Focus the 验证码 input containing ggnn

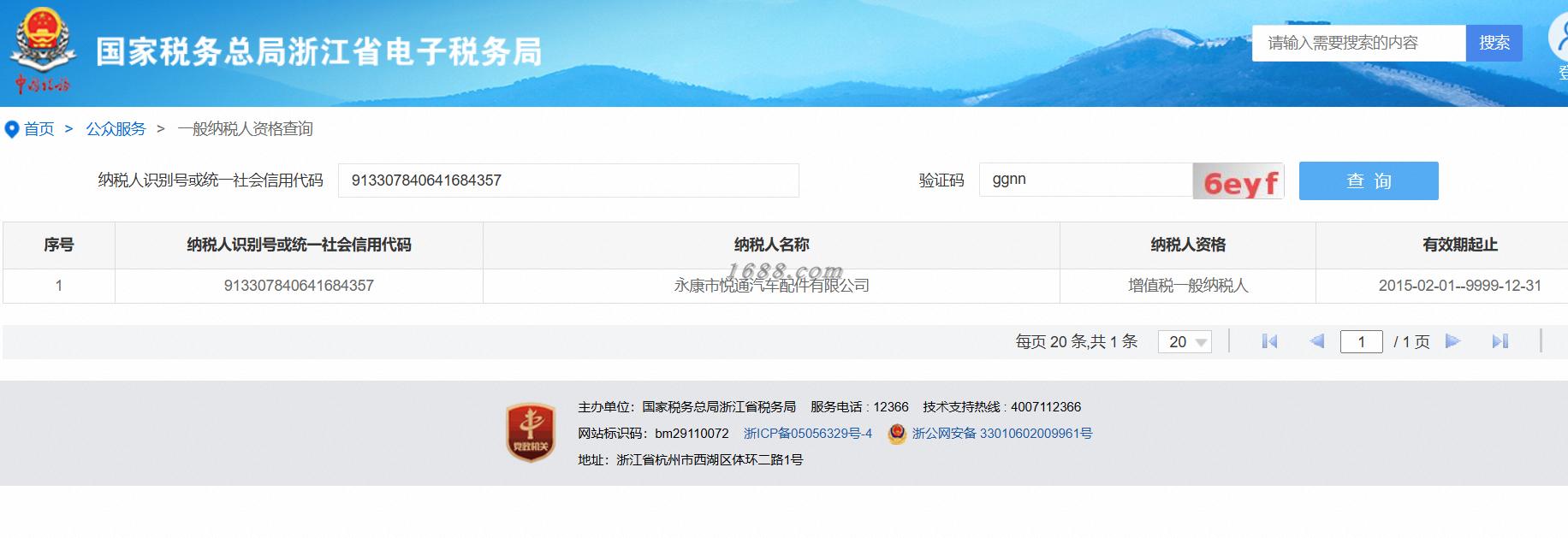pos(1086,180)
